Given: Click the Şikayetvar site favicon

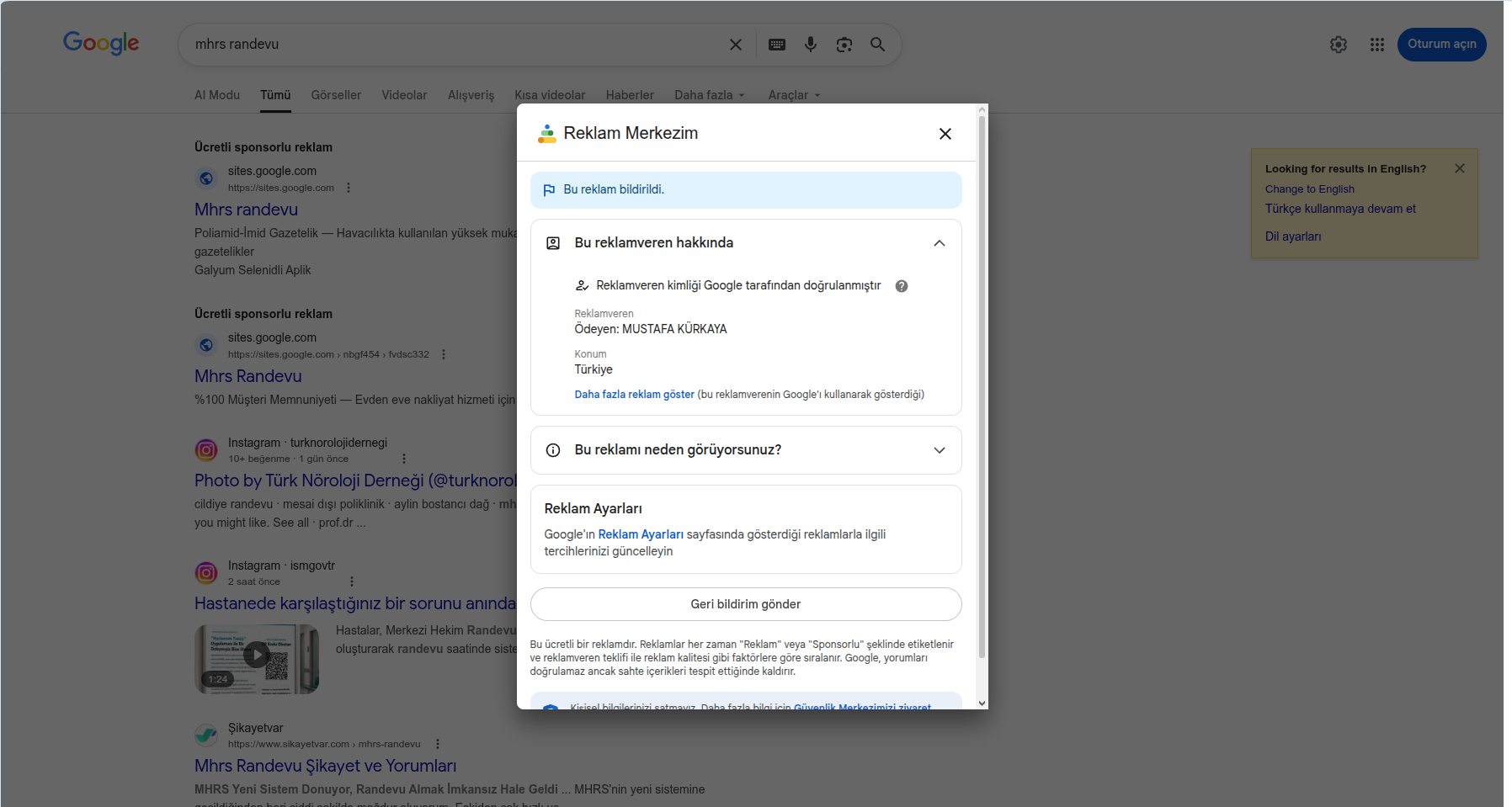Looking at the screenshot, I should [x=206, y=735].
